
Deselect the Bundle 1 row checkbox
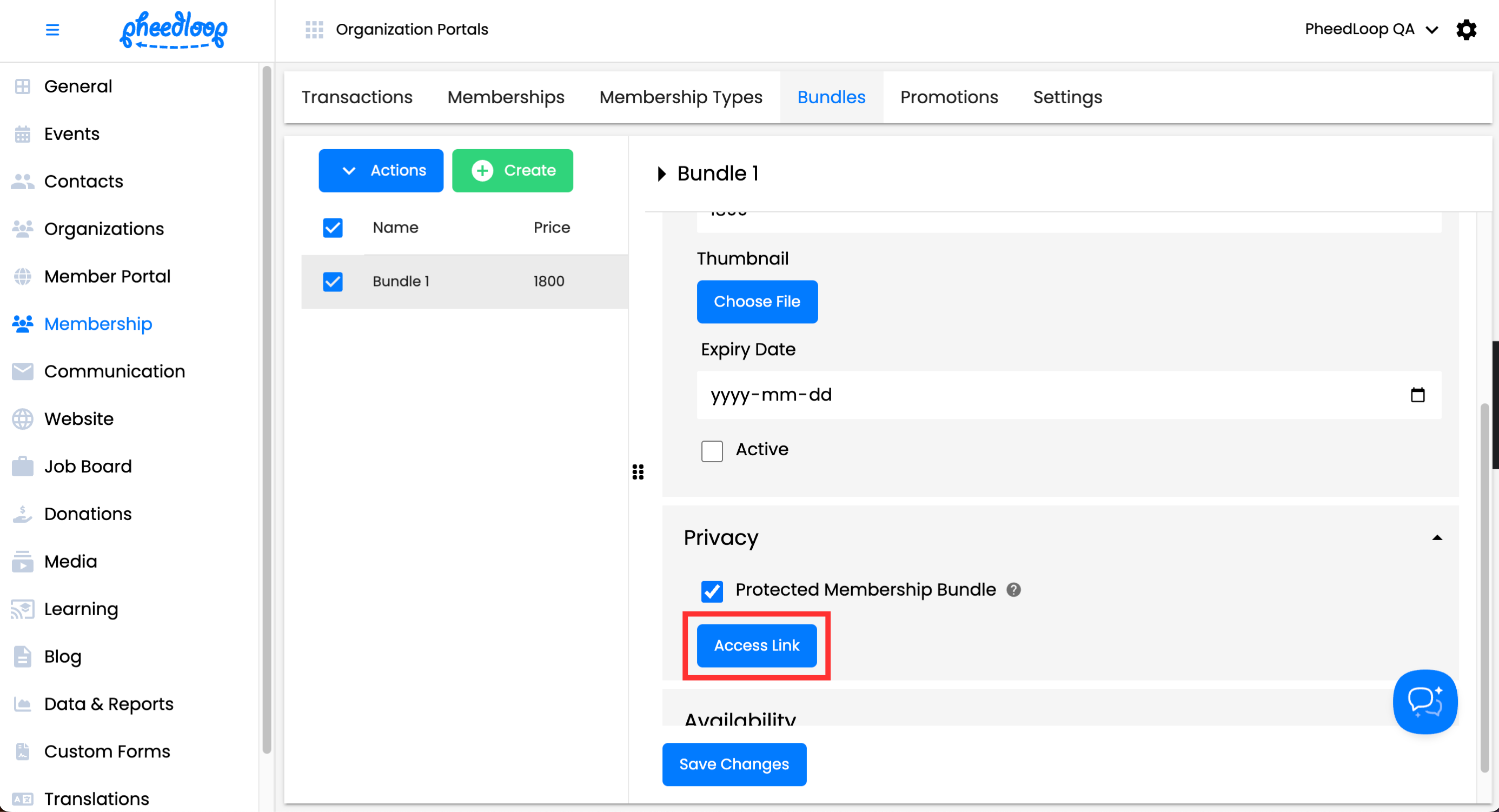[333, 282]
